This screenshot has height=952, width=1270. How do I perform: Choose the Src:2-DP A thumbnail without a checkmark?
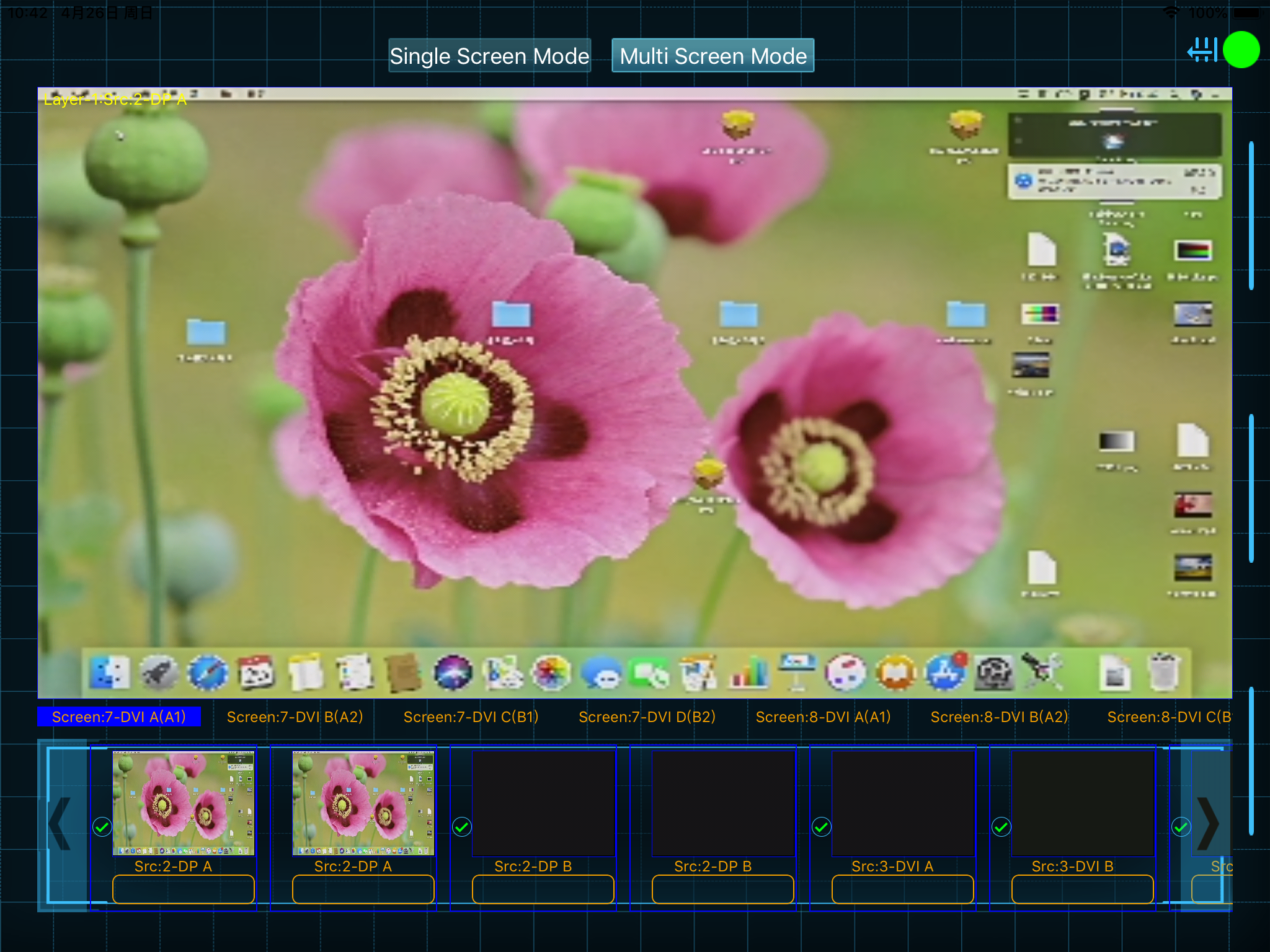[x=363, y=803]
